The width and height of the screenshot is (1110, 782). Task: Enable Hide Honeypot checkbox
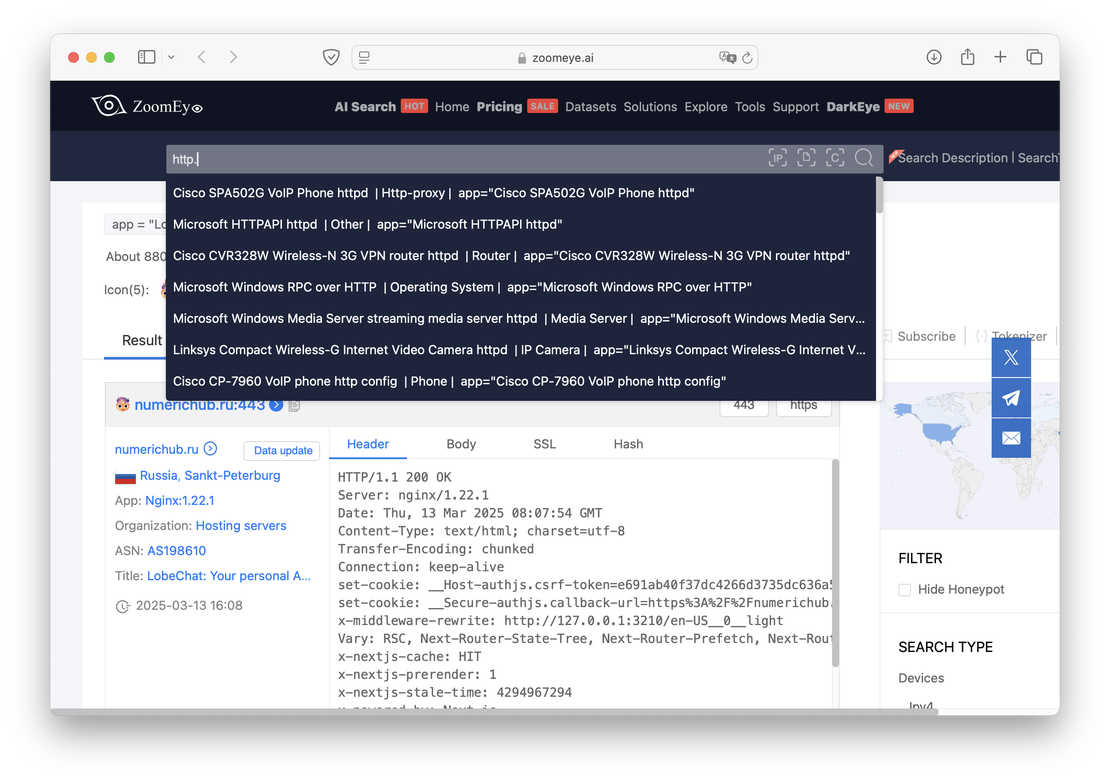coord(905,590)
